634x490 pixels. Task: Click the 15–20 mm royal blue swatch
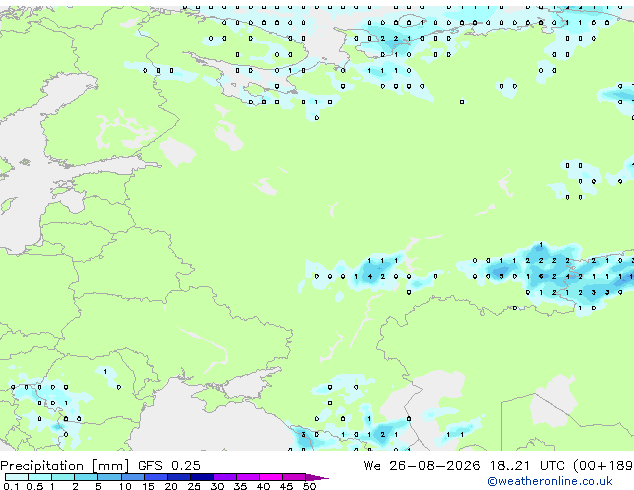point(156,477)
